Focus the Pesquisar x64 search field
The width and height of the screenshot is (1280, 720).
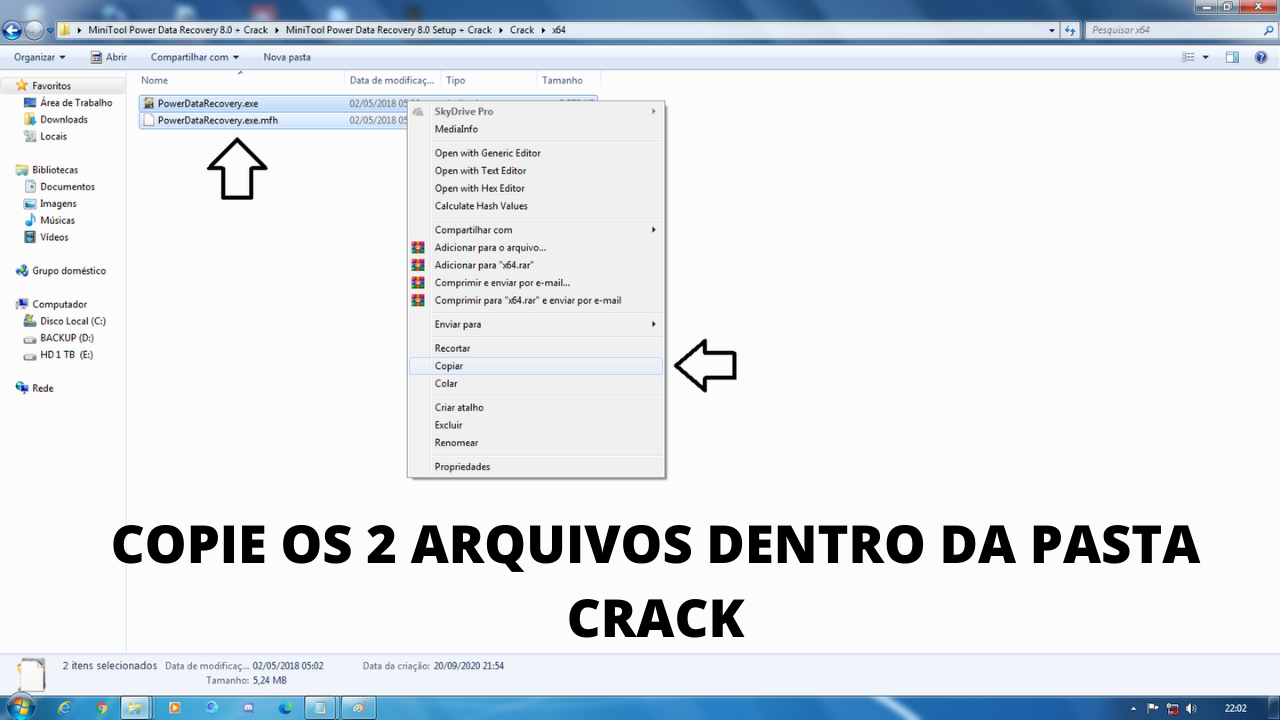pos(1172,30)
